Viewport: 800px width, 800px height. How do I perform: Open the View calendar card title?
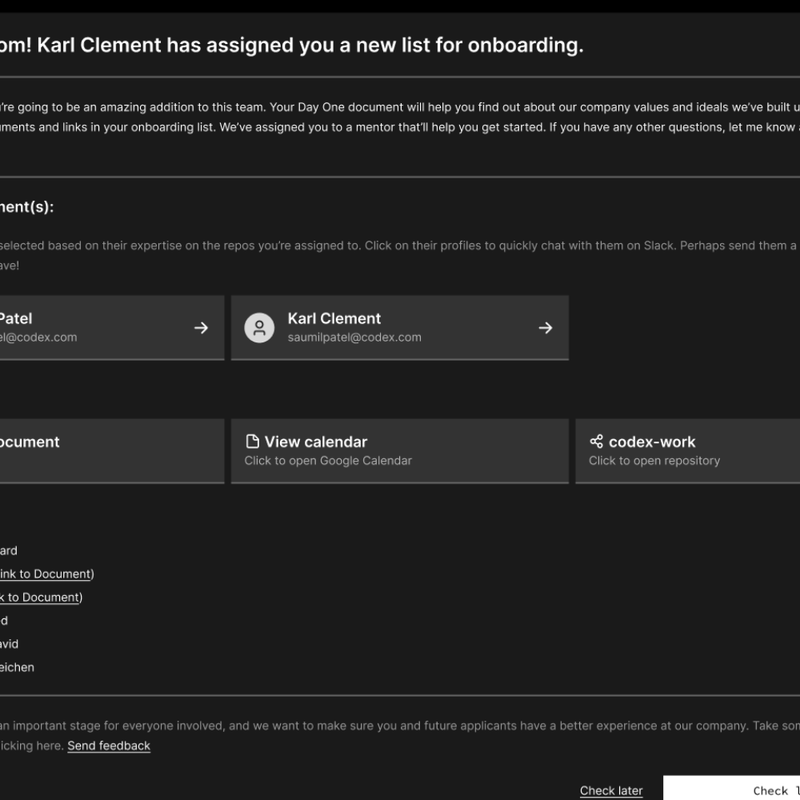[x=315, y=442]
